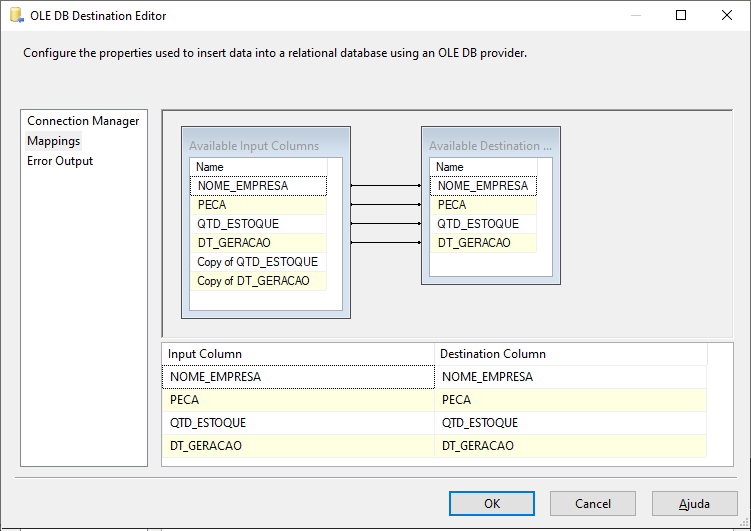Select DT_GERACAO in Available Input Columns
The height and width of the screenshot is (531, 751).
[259, 243]
